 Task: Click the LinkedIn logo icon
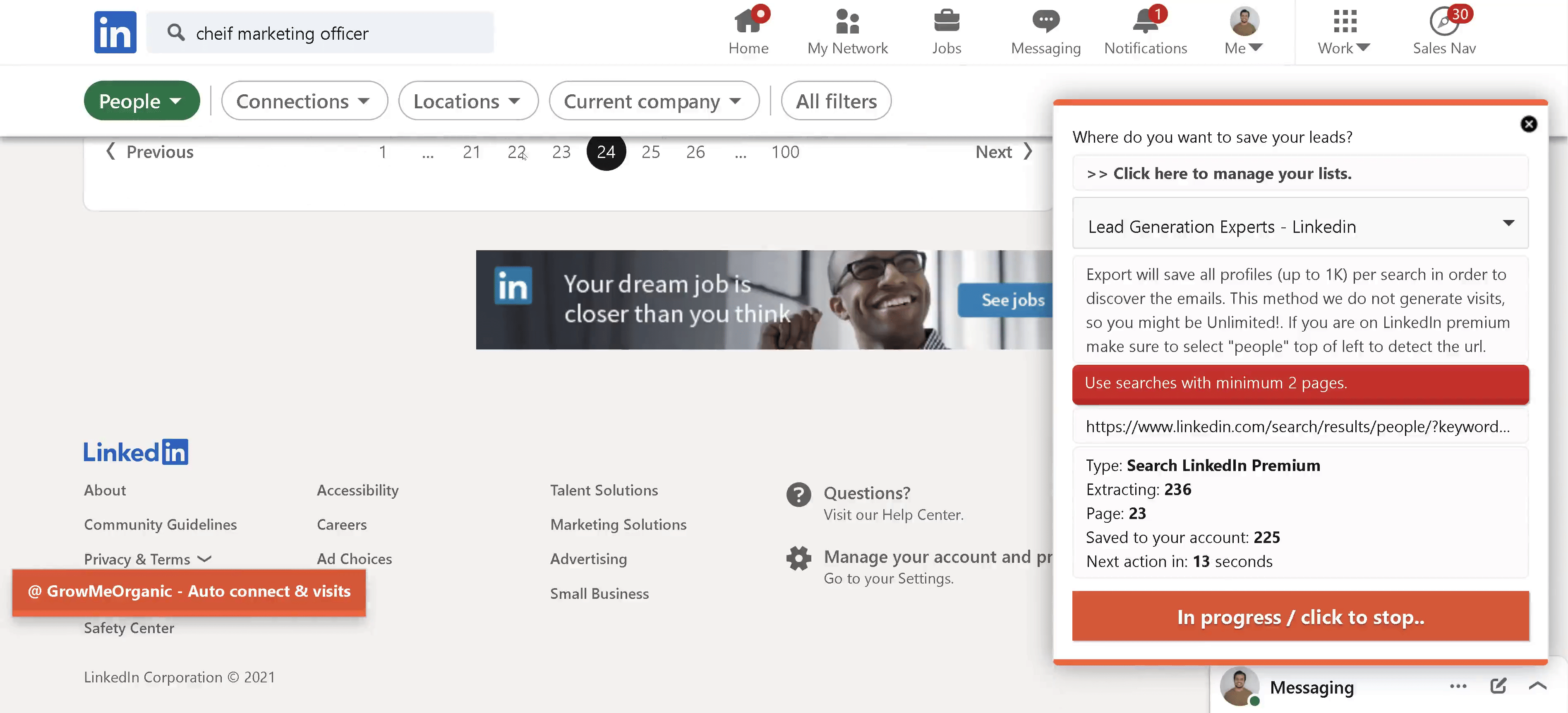tap(115, 32)
